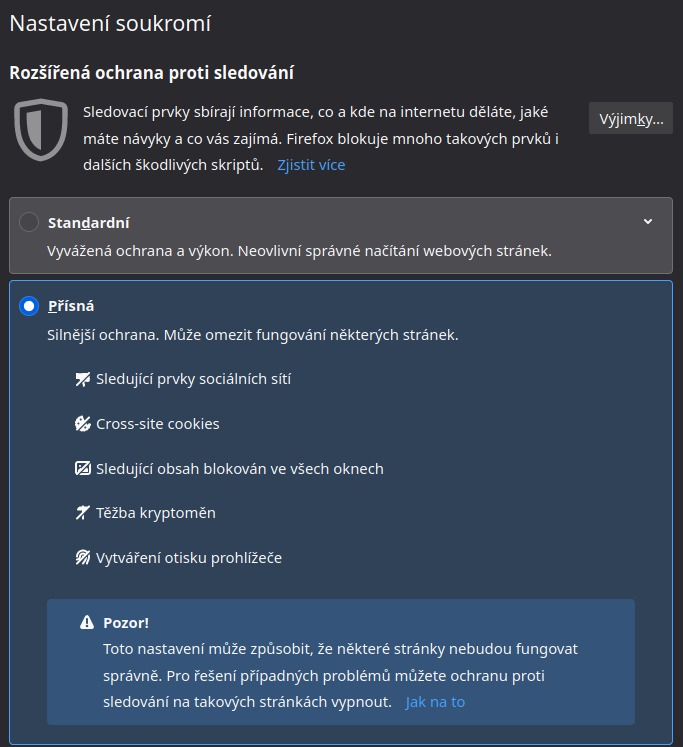Click the cryptominers (Těžba kryptoměn) icon
Viewport: 683px width, 747px height.
82,513
